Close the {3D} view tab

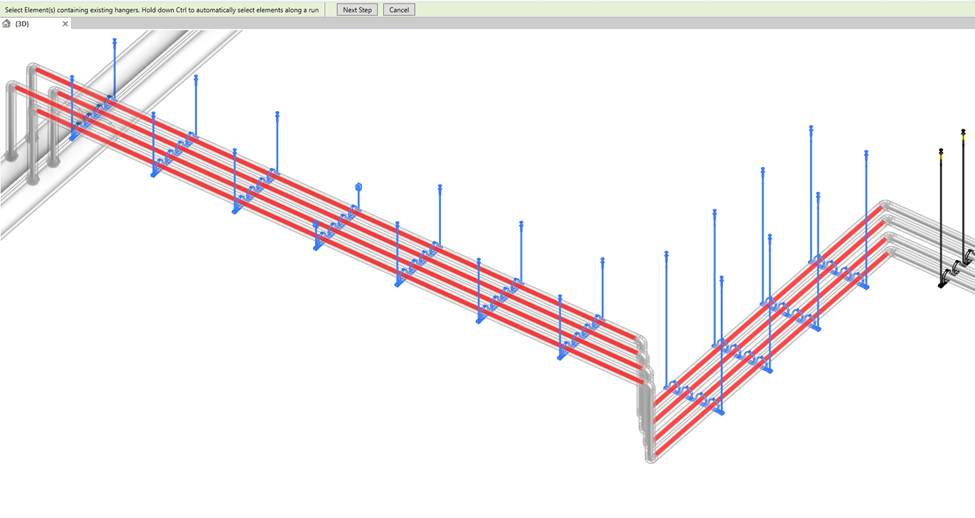(65, 24)
